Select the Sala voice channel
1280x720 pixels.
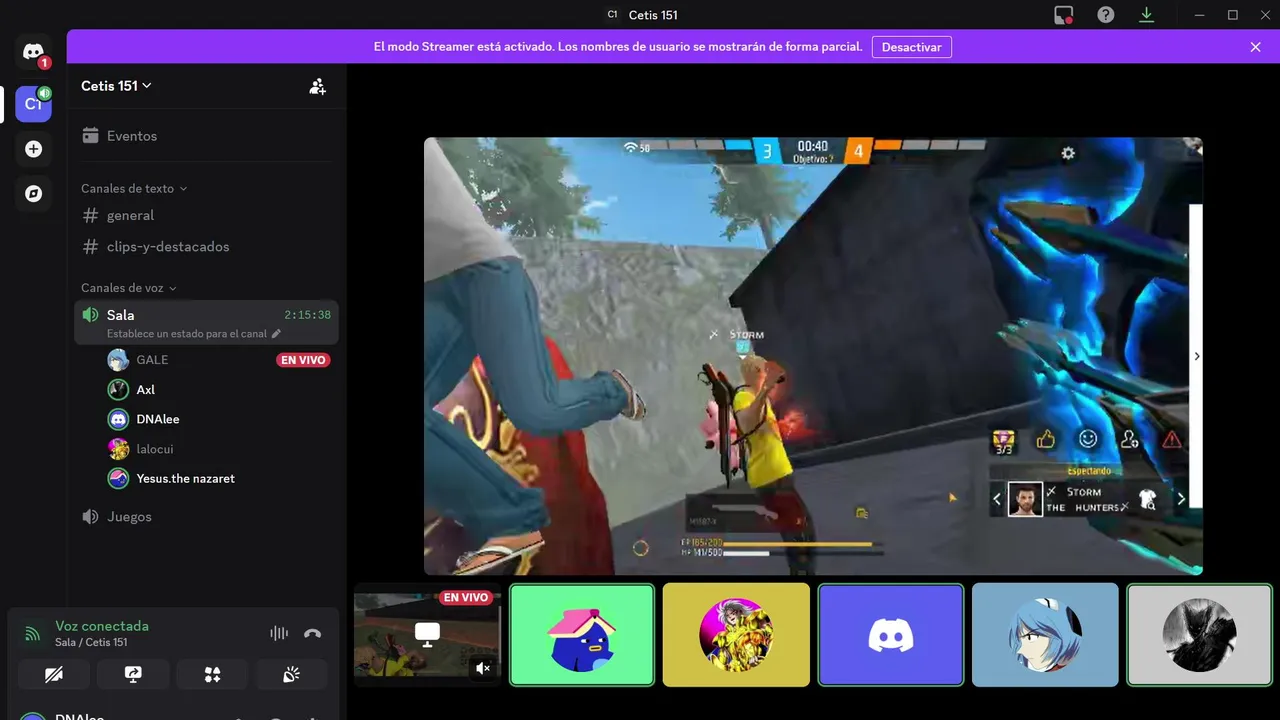pyautogui.click(x=207, y=322)
